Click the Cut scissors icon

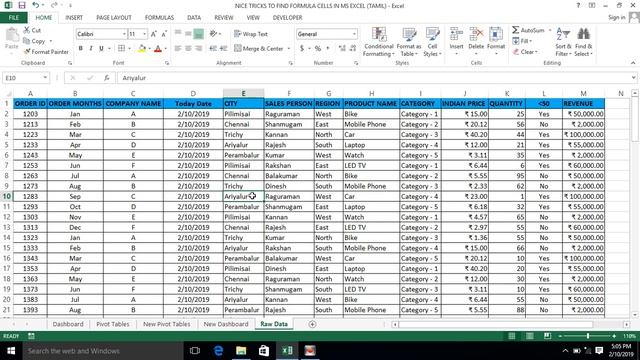27,30
